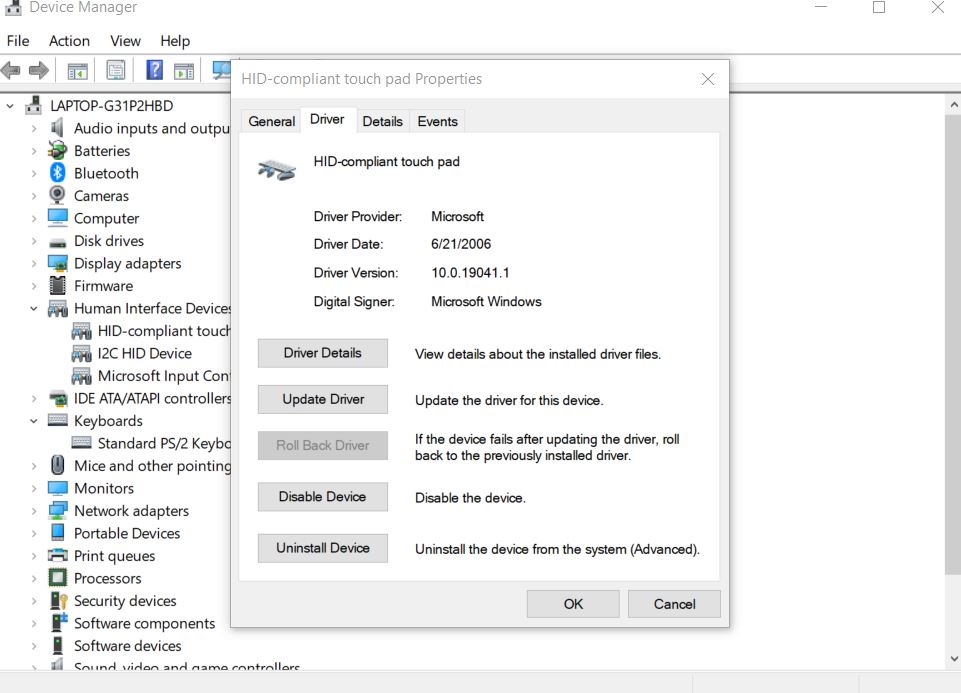Maximize the Device Manager window
Image resolution: width=961 pixels, height=693 pixels.
(879, 7)
